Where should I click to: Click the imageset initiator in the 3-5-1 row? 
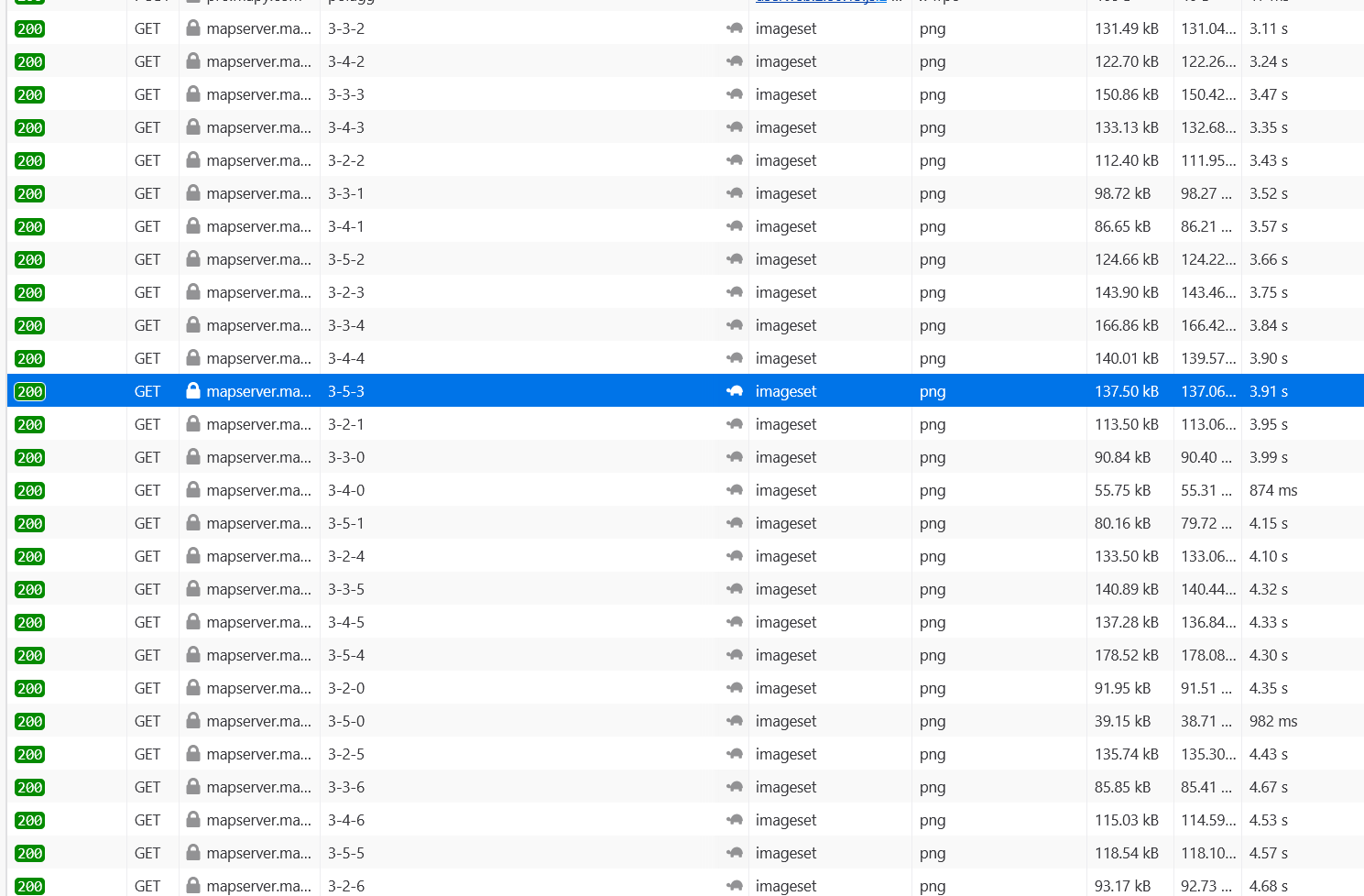tap(785, 523)
